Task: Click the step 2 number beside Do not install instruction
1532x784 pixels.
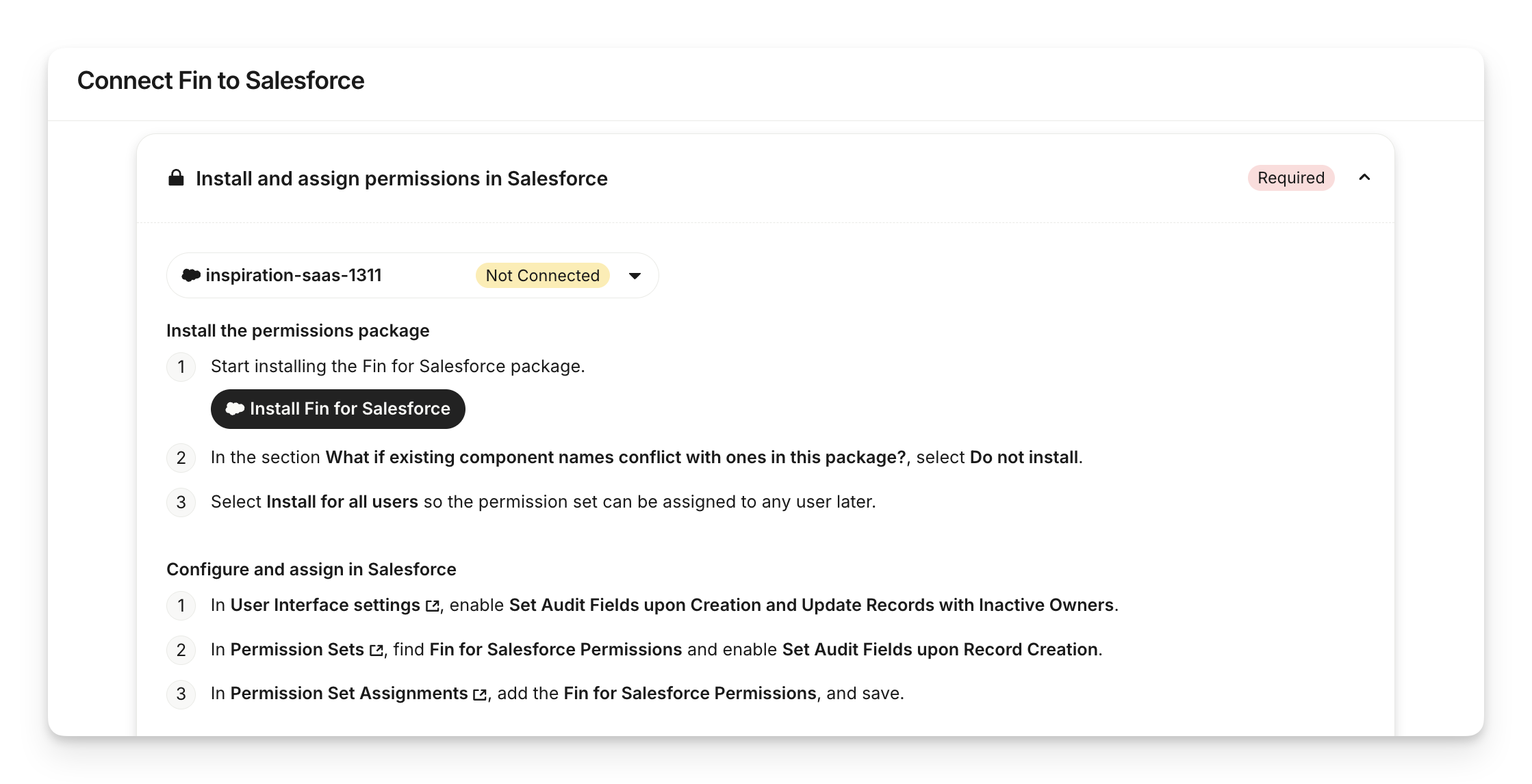Action: tap(181, 458)
